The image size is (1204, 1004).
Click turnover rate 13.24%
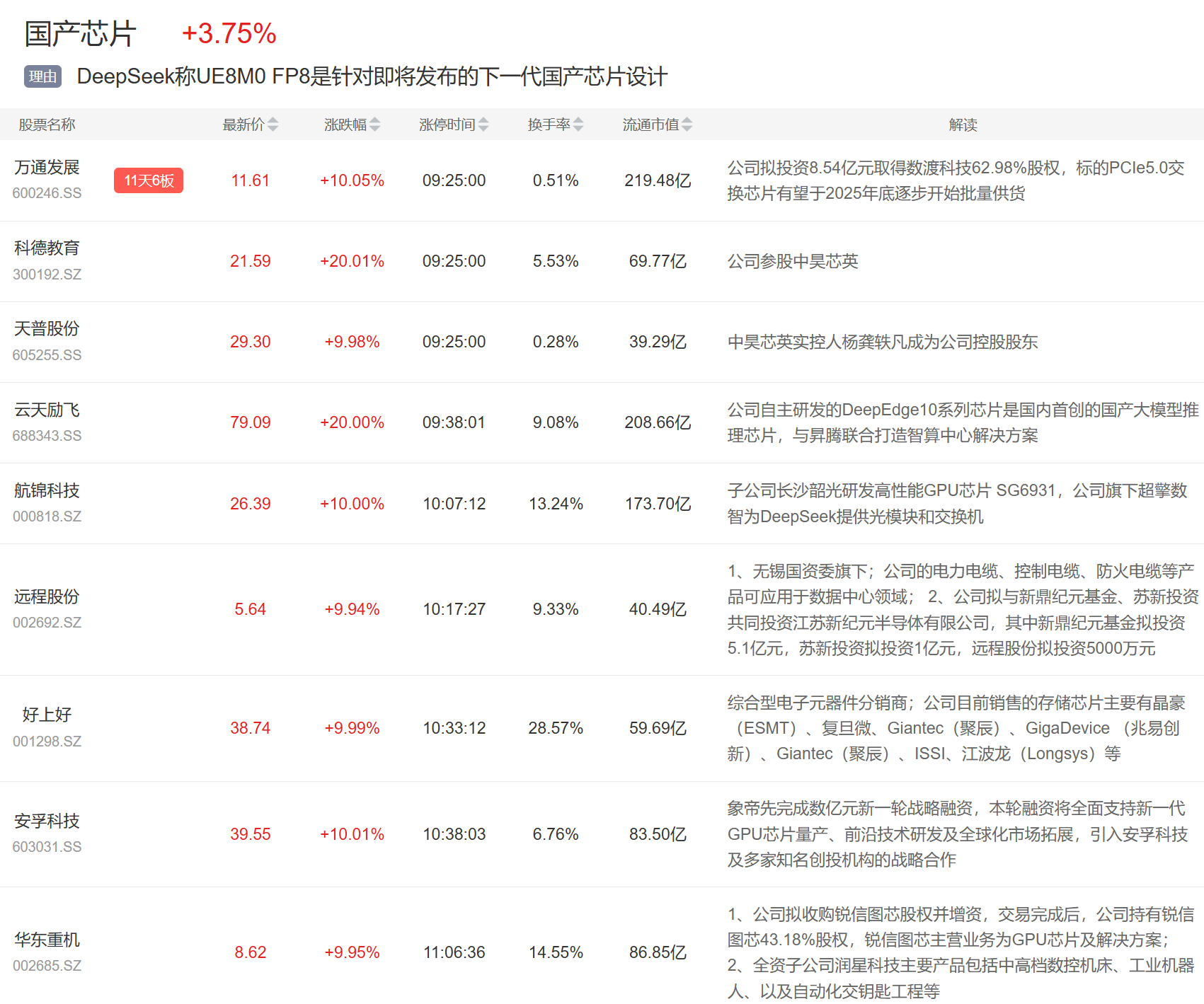(x=556, y=504)
